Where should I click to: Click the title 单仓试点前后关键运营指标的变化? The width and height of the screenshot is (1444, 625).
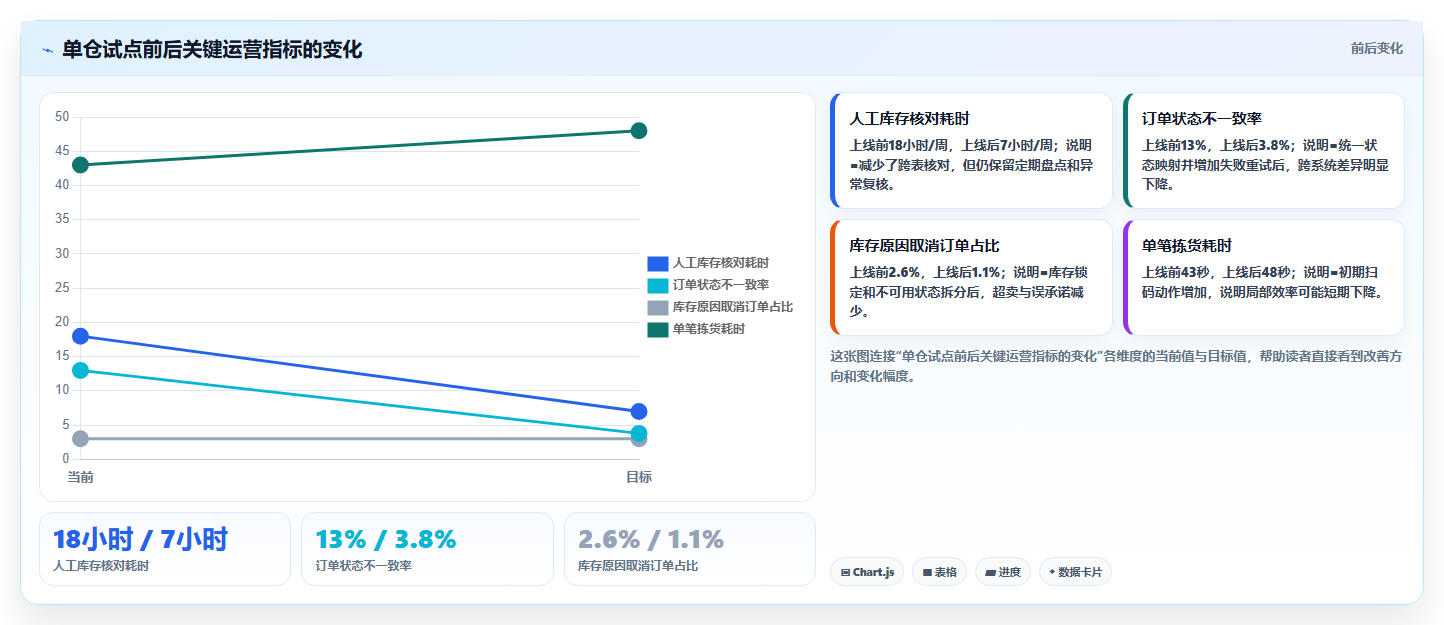[212, 50]
